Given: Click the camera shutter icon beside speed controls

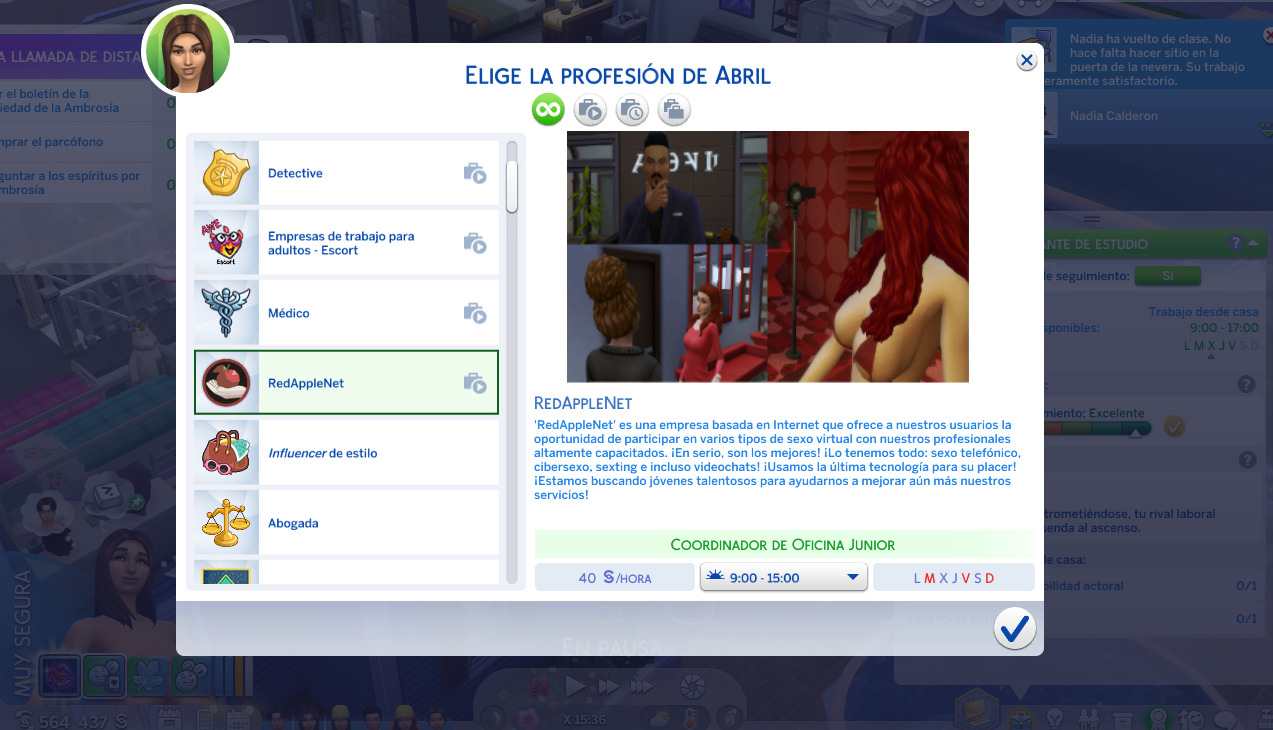Looking at the screenshot, I should (692, 686).
